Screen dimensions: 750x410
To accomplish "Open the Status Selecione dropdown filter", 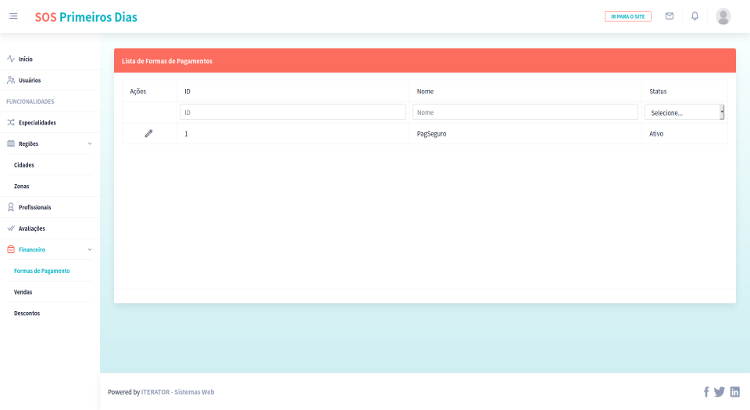I will (684, 112).
